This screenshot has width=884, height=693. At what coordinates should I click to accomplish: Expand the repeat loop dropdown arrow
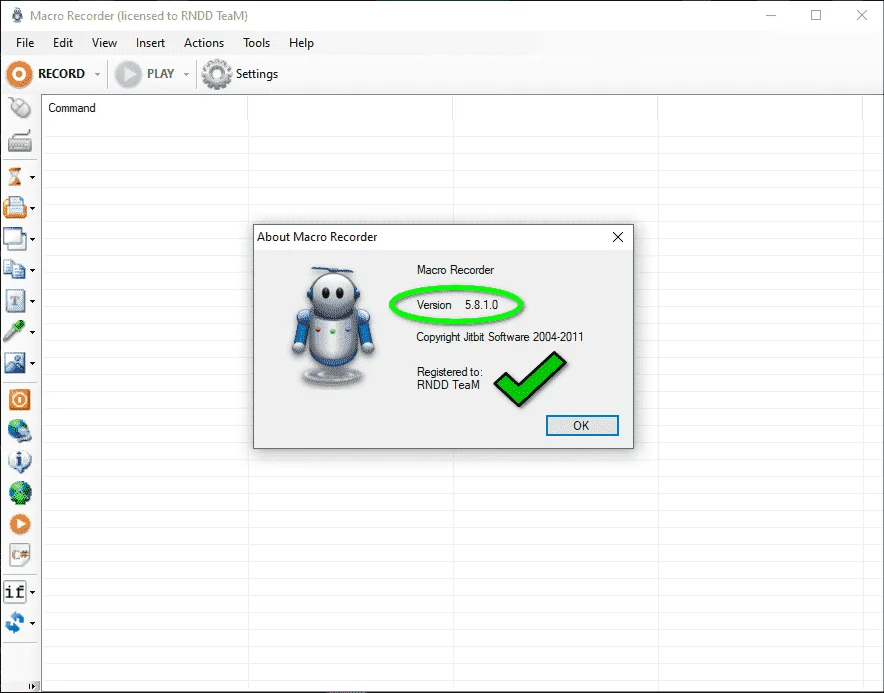click(x=32, y=624)
